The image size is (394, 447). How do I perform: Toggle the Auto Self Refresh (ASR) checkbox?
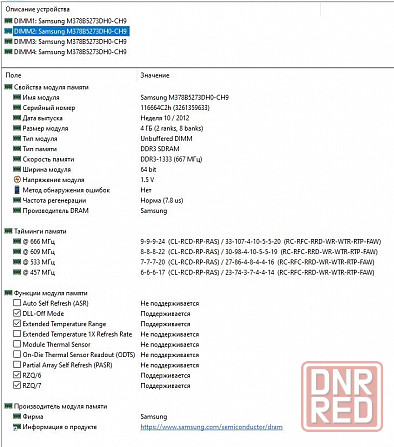(17, 303)
